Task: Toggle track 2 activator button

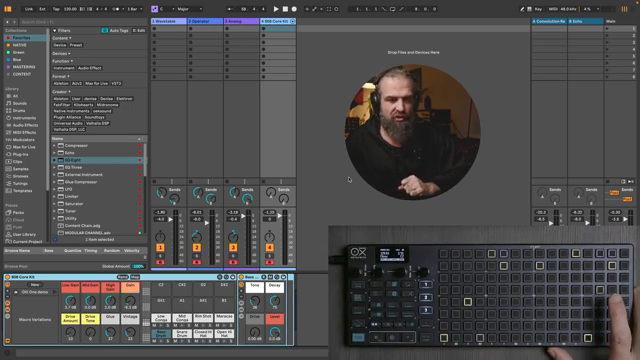Action: [197, 248]
